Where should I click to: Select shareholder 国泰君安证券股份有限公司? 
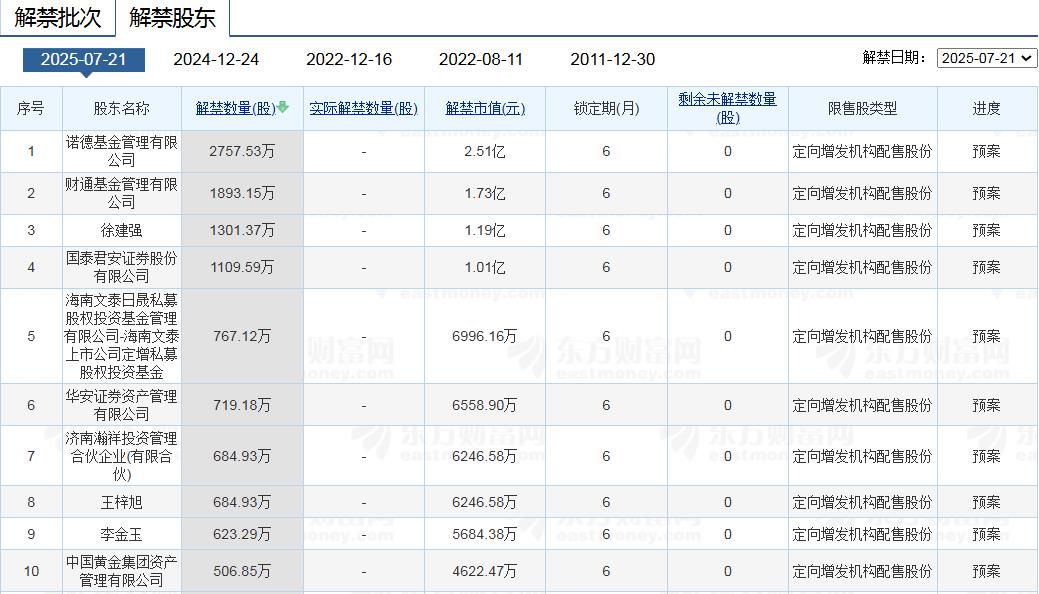[x=122, y=267]
